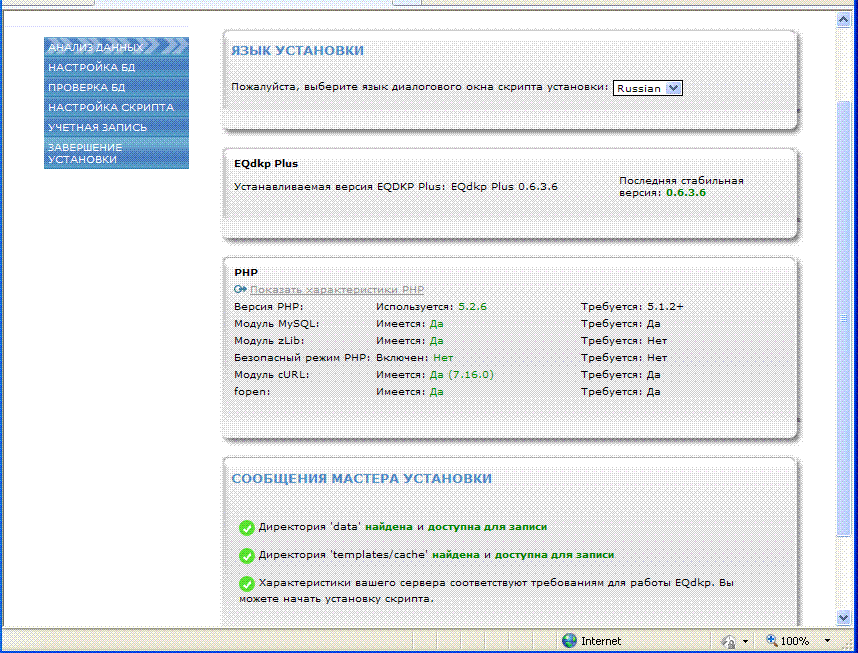Click the Модуль MySQL label
The image size is (858, 653).
click(x=276, y=324)
